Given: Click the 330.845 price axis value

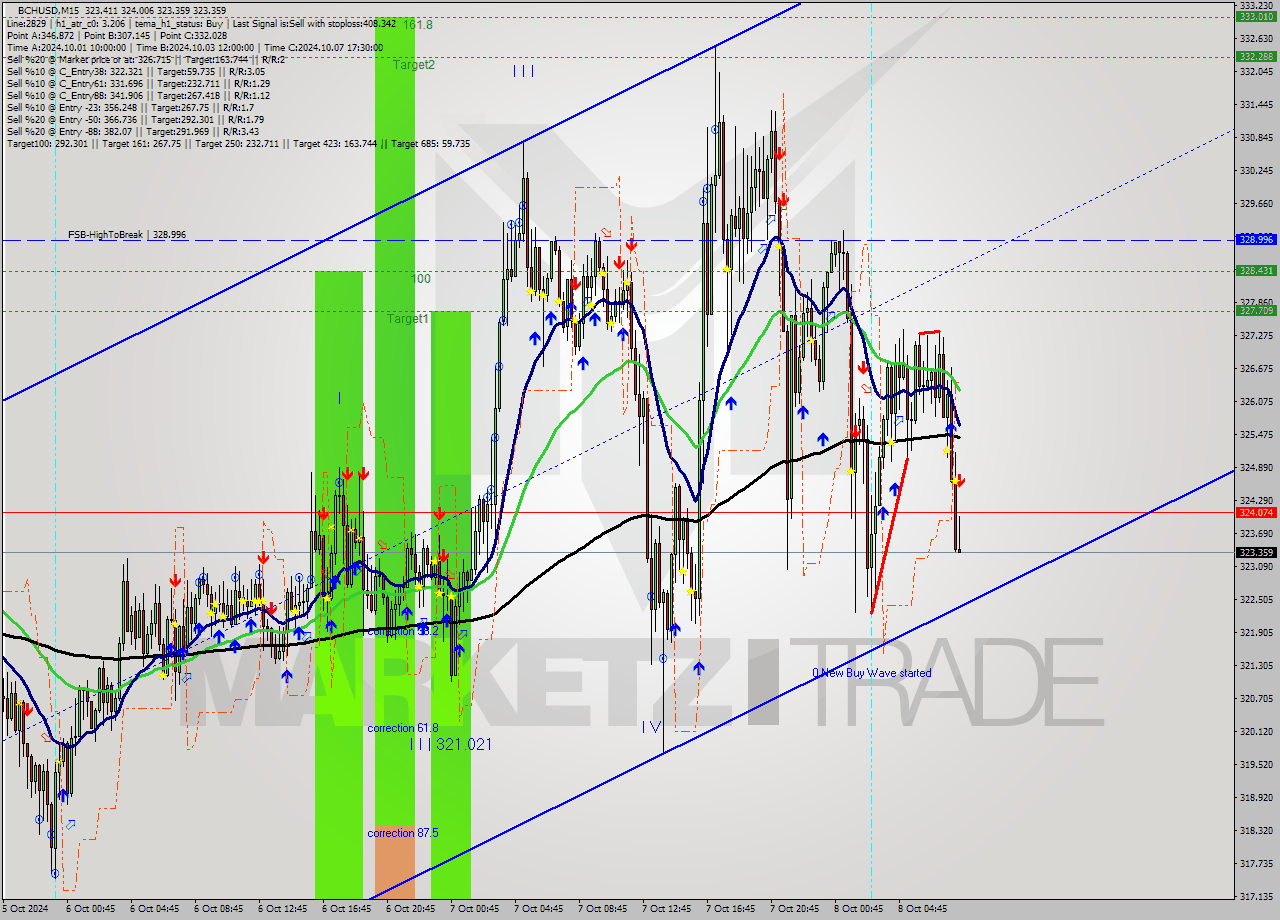Looking at the screenshot, I should 1255,137.
